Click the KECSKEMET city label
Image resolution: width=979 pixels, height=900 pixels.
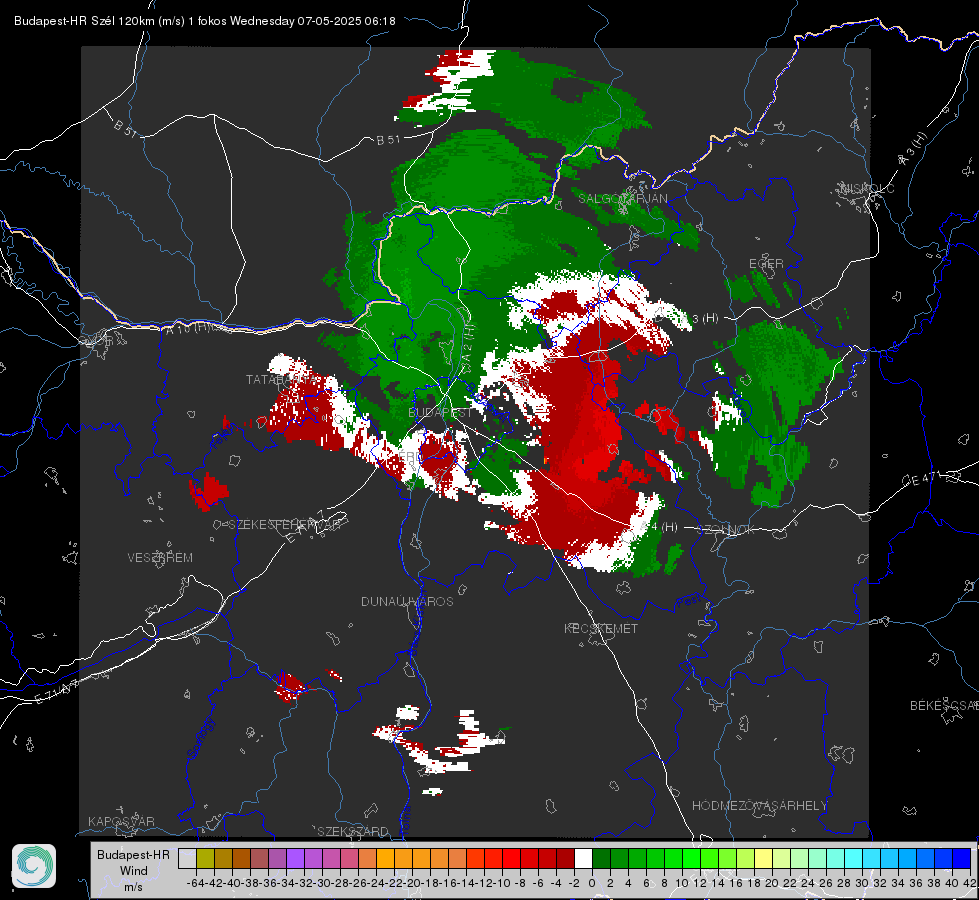(601, 628)
